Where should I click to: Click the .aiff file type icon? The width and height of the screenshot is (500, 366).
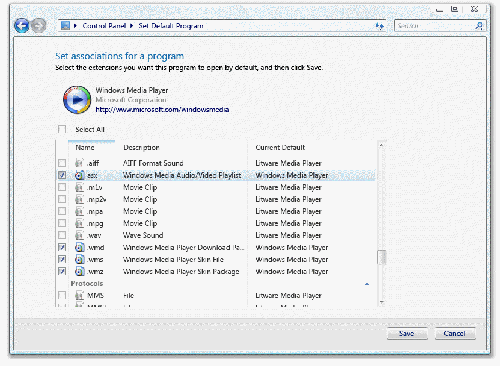pos(79,163)
